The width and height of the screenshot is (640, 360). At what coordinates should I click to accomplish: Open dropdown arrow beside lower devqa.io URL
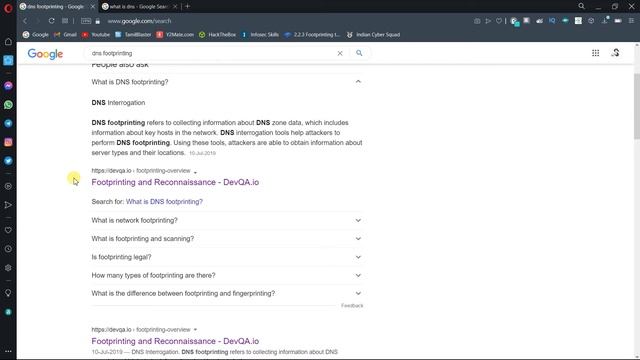coord(195,330)
